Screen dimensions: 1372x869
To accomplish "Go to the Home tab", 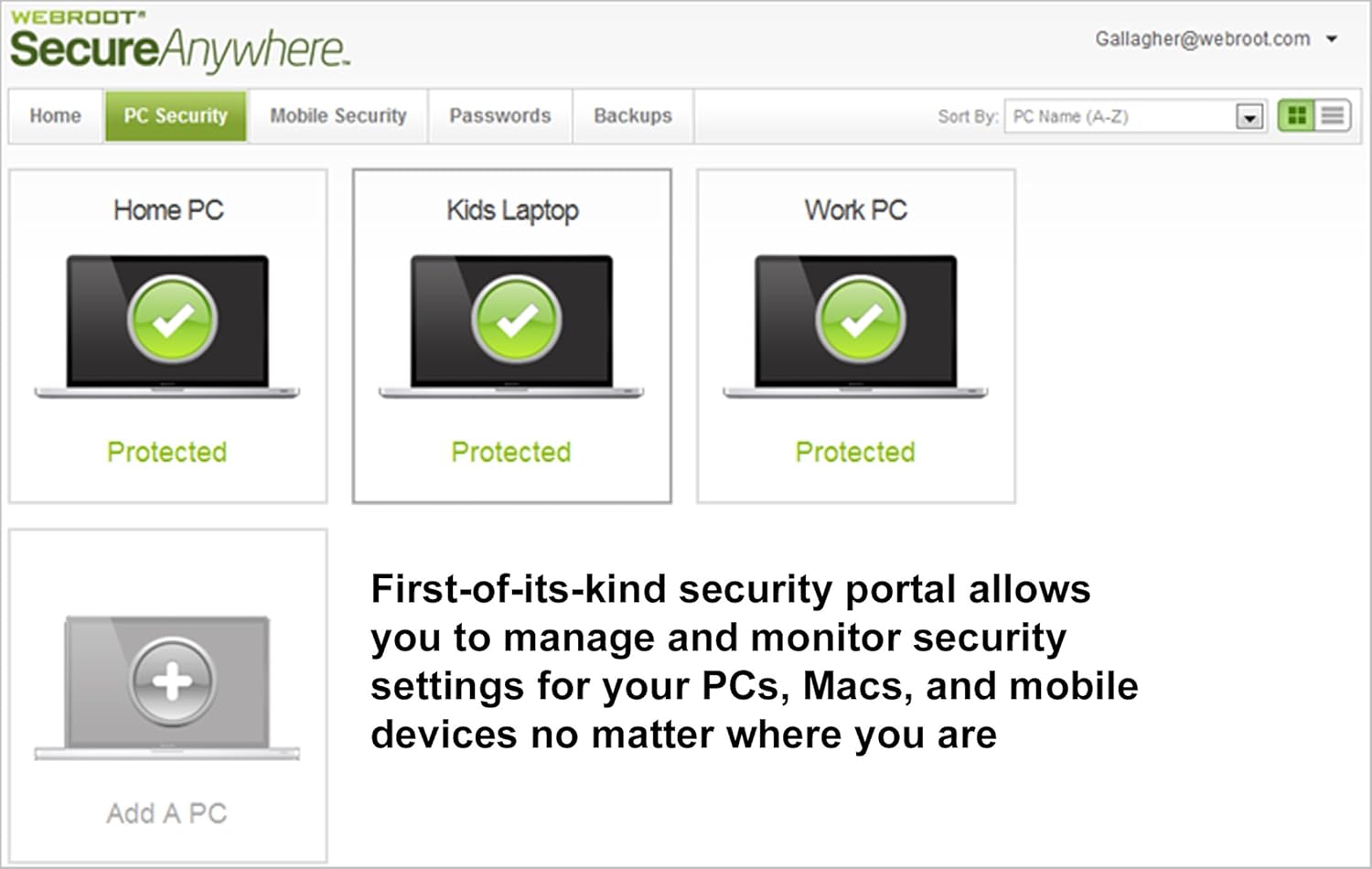I will pos(55,116).
